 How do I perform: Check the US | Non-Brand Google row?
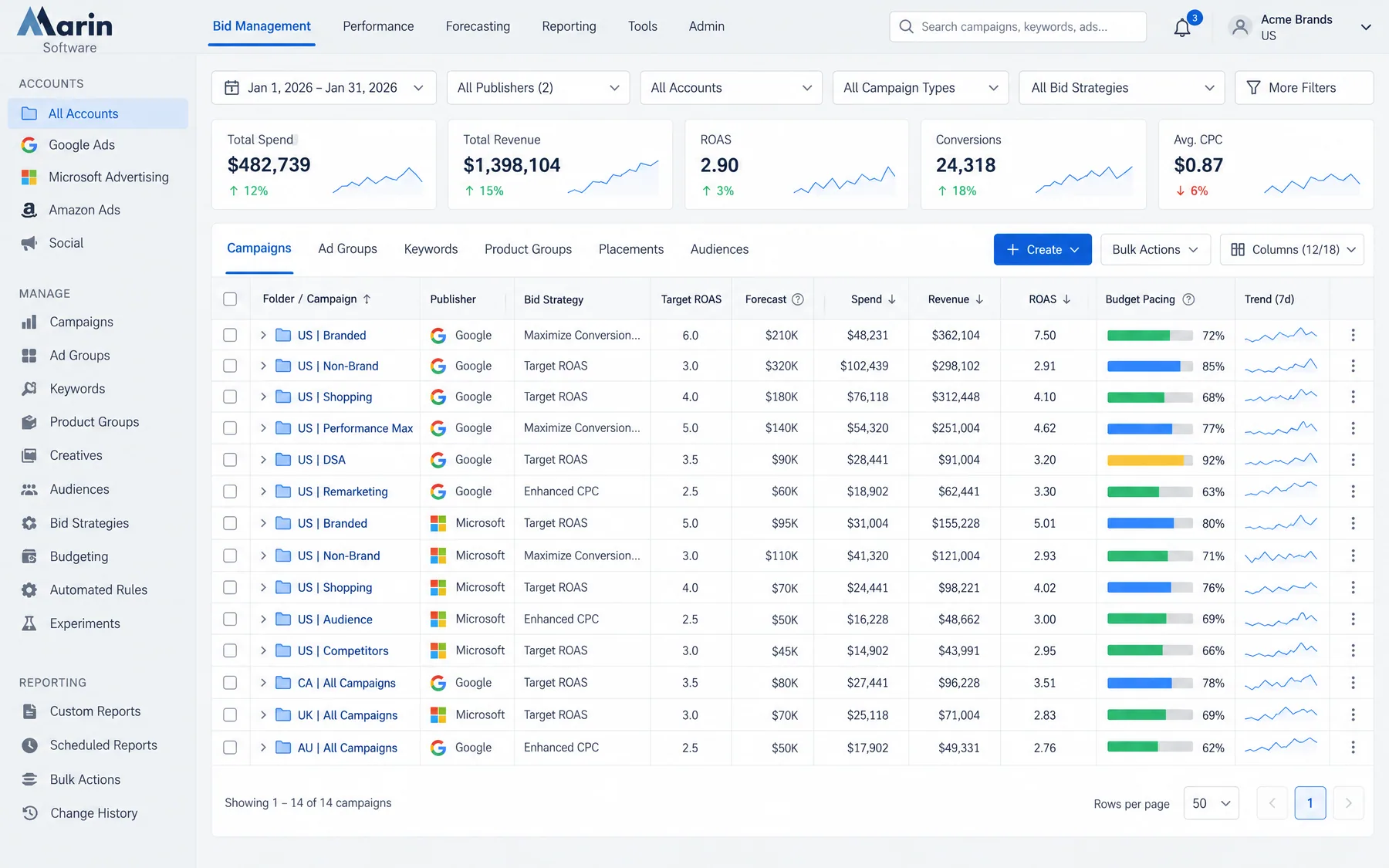[230, 366]
